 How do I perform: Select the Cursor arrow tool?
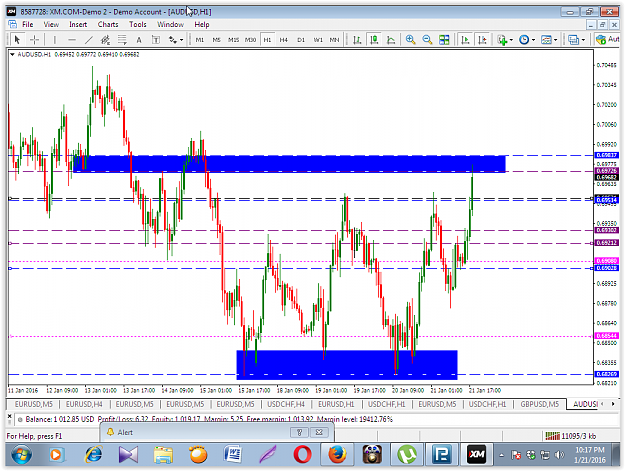(17, 39)
